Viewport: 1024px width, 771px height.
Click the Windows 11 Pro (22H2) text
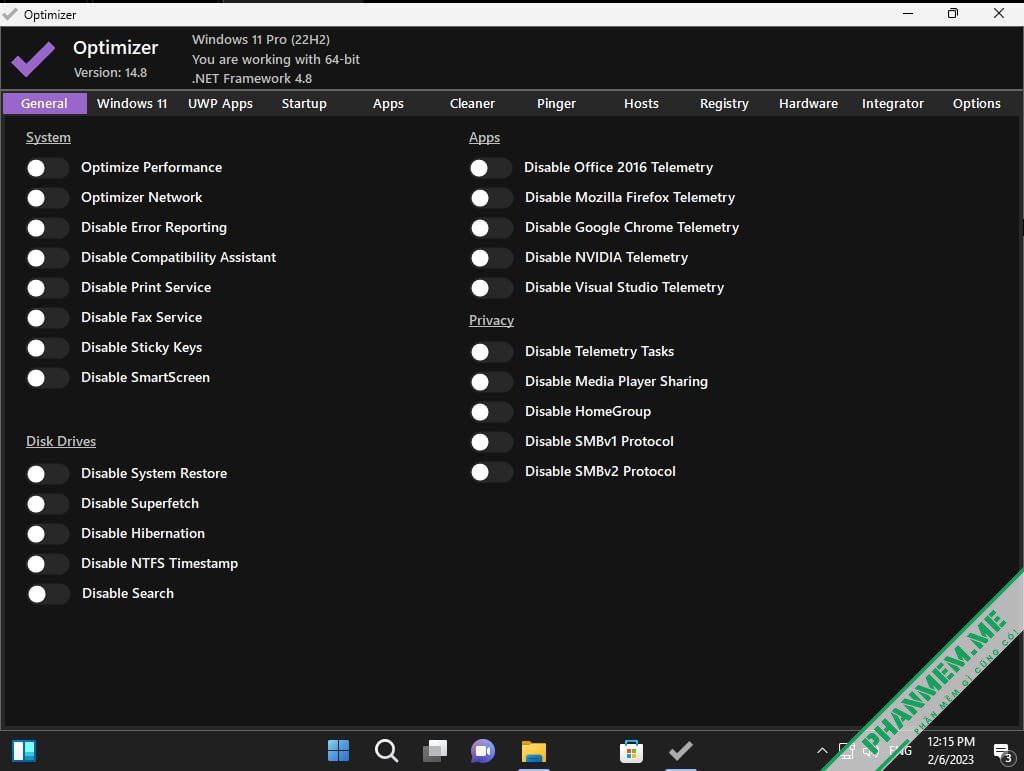tap(261, 39)
